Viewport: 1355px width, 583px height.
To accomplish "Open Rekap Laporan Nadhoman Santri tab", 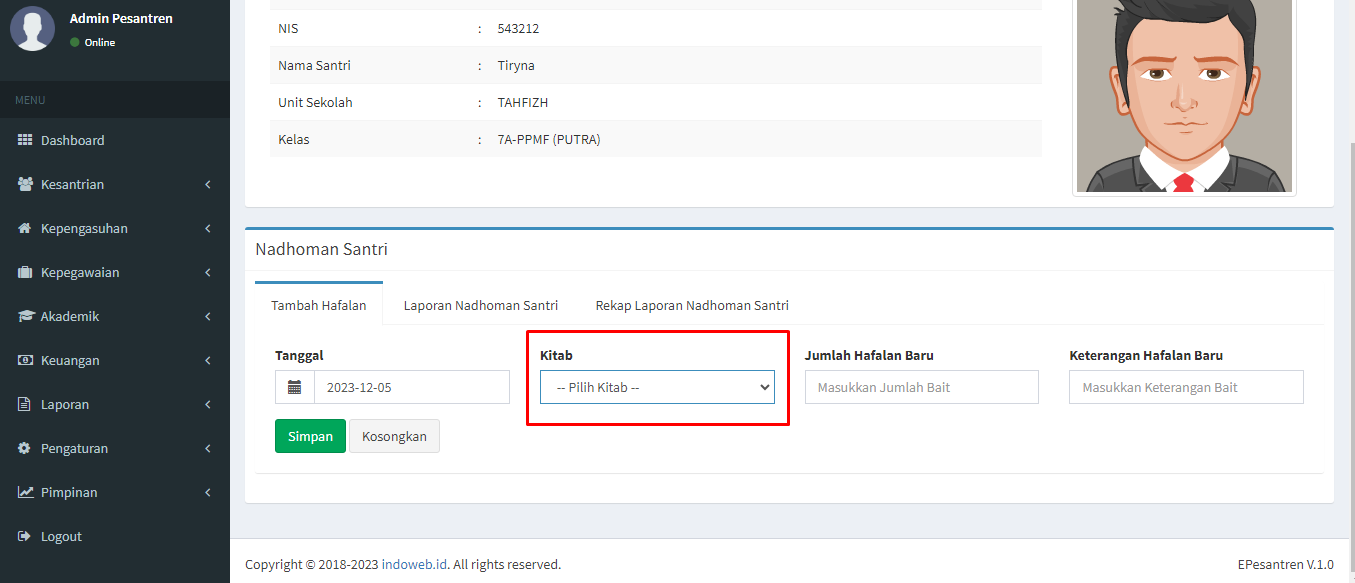I will [x=692, y=306].
